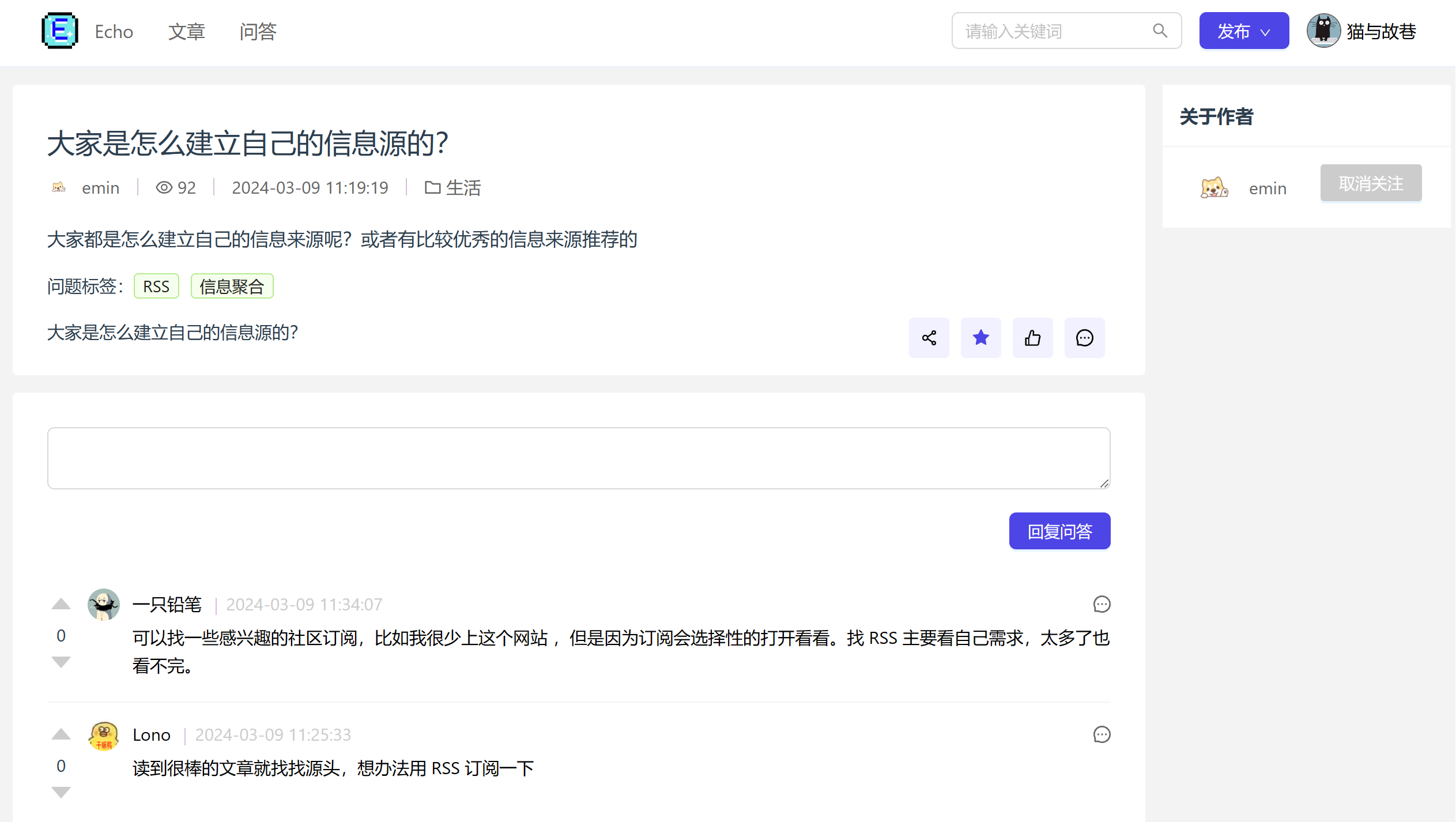Expand the 发布 dropdown

click(1243, 31)
